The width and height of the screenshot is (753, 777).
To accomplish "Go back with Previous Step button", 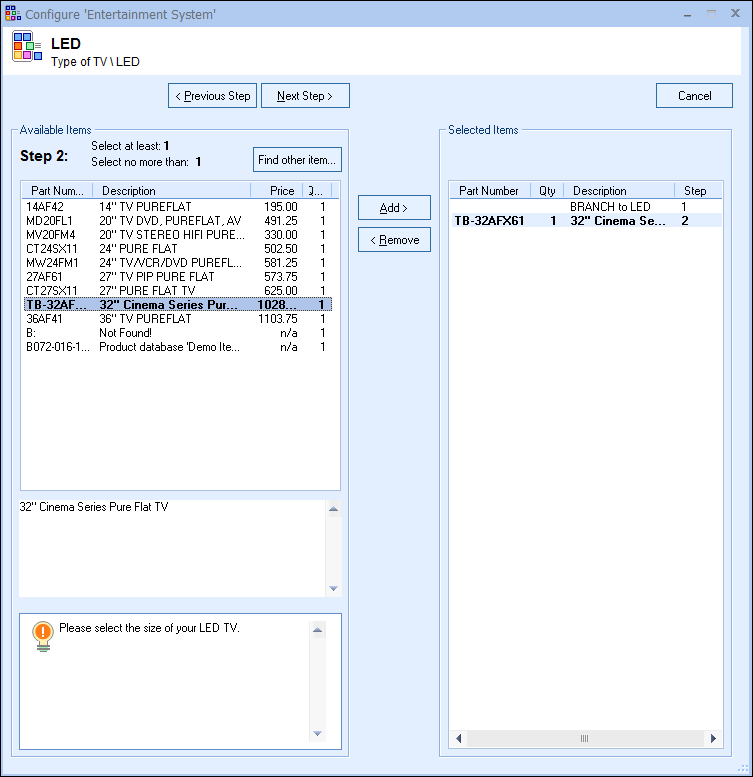I will [213, 96].
